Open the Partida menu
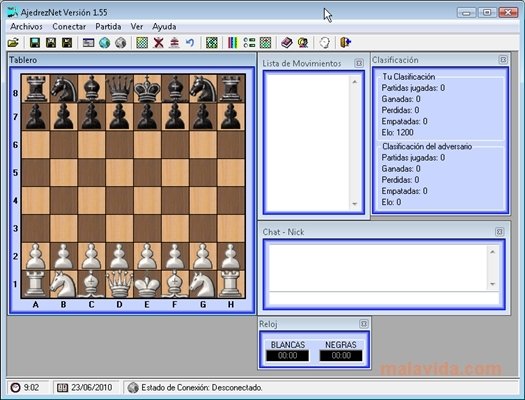 (x=108, y=26)
